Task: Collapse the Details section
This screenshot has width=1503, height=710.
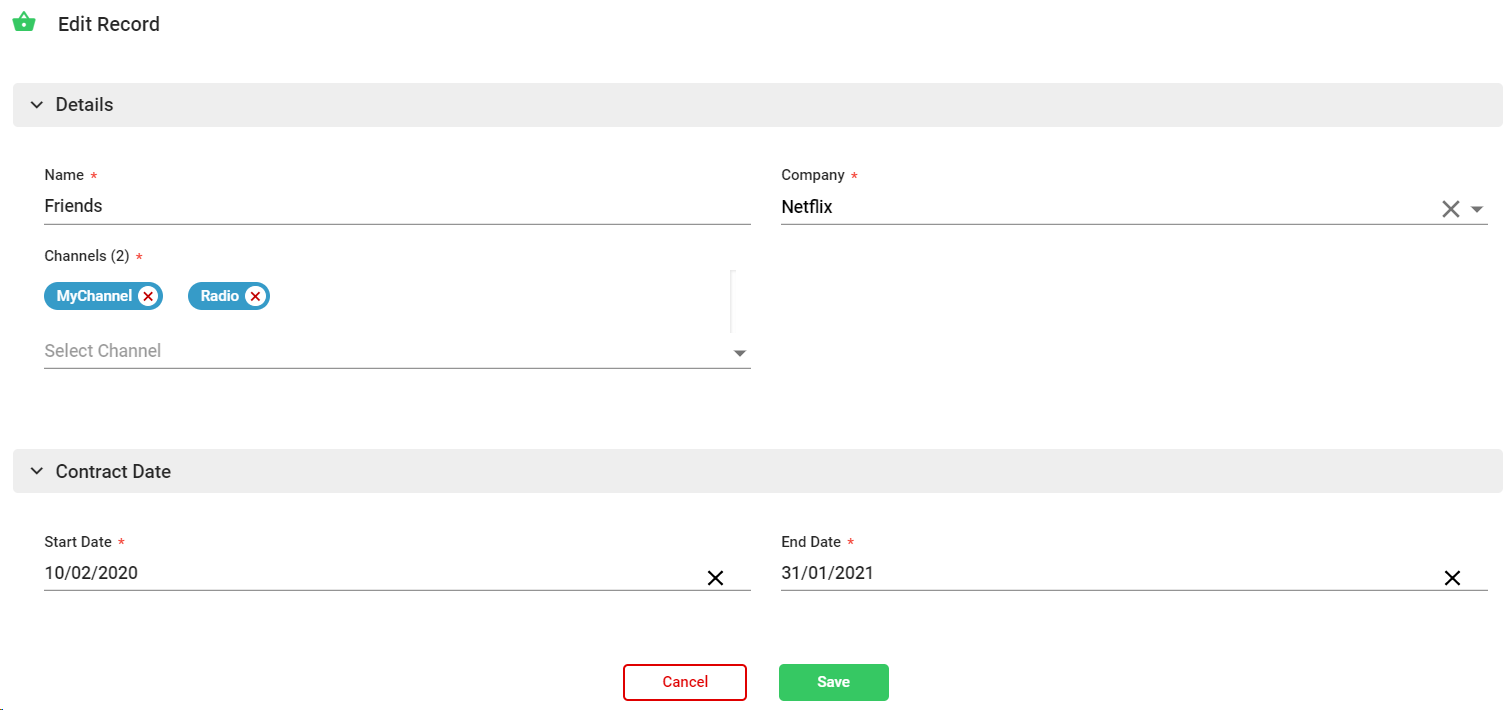Action: point(37,105)
